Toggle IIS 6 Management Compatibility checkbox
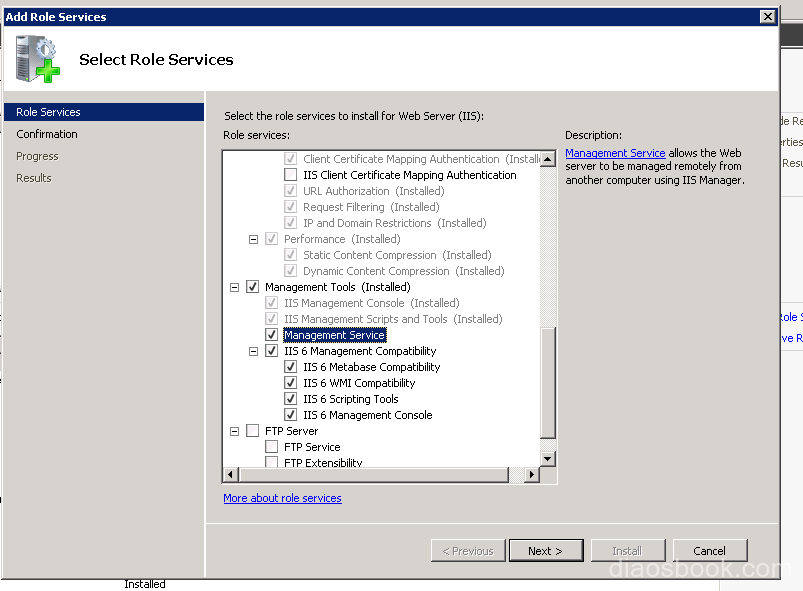The width and height of the screenshot is (803, 591). tap(271, 351)
